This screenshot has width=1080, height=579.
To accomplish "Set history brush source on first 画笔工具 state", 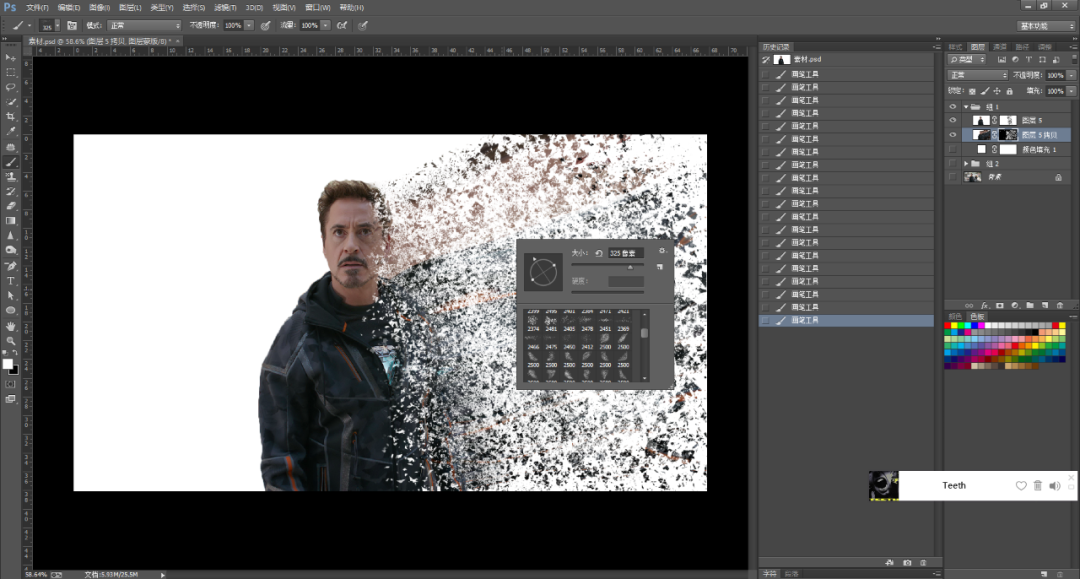I will coord(765,74).
